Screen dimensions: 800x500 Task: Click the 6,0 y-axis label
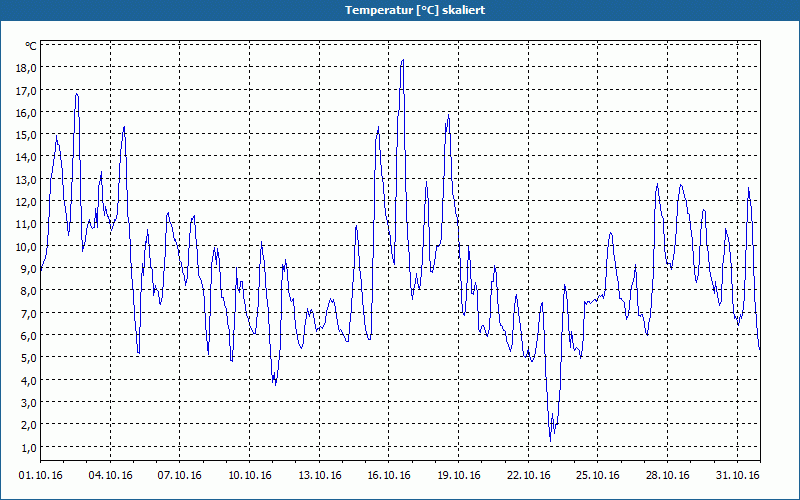[30, 335]
